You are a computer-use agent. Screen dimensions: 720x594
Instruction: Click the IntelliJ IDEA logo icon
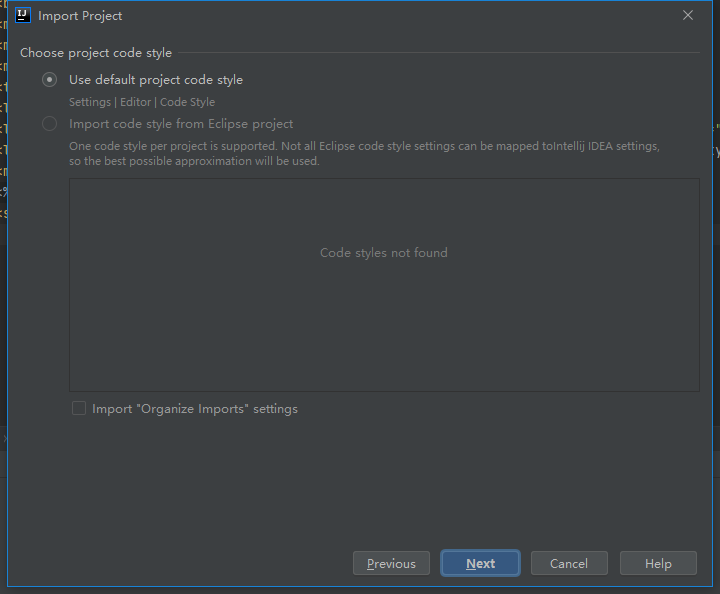pos(23,15)
